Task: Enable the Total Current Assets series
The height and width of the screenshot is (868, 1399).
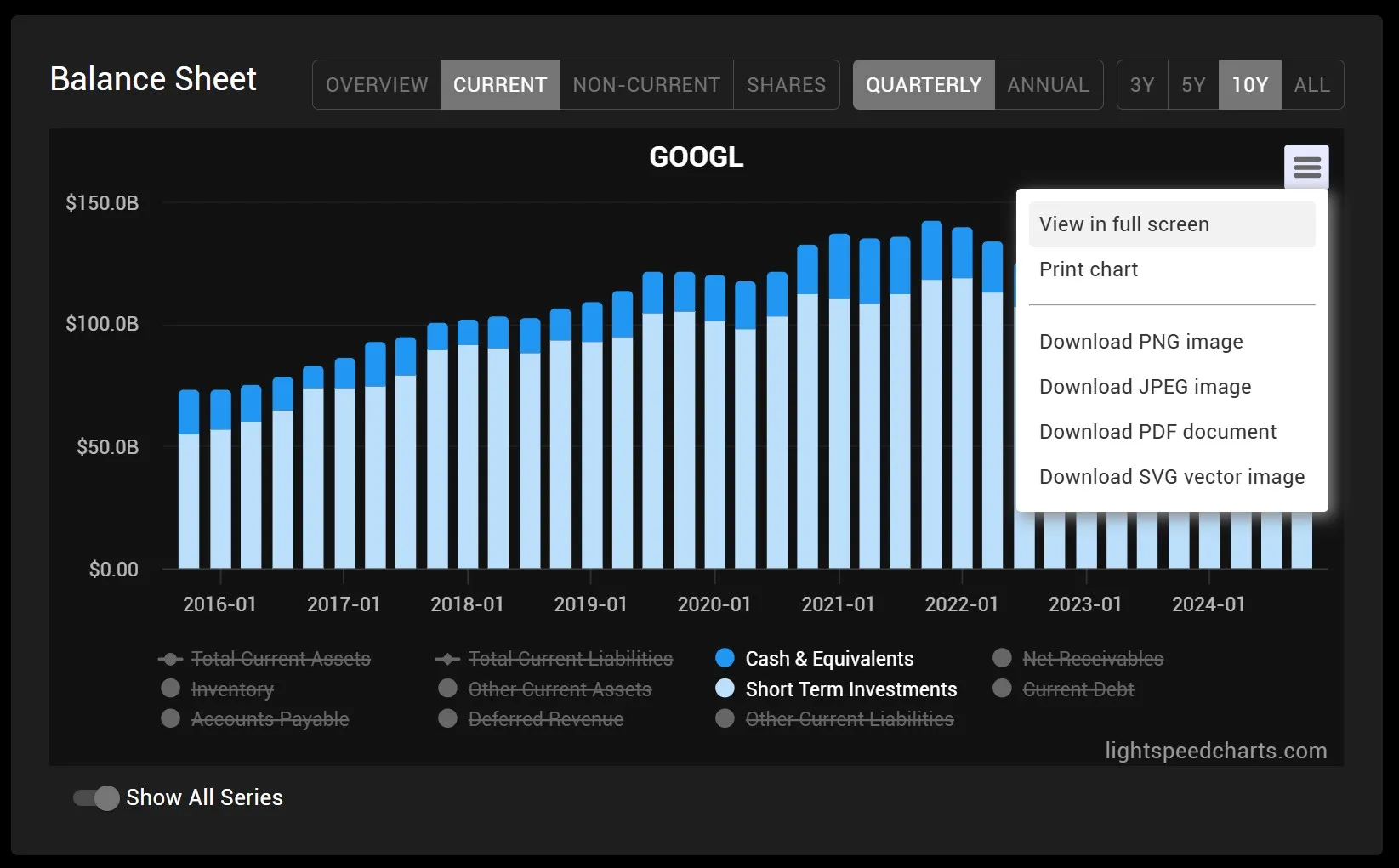Action: (264, 659)
